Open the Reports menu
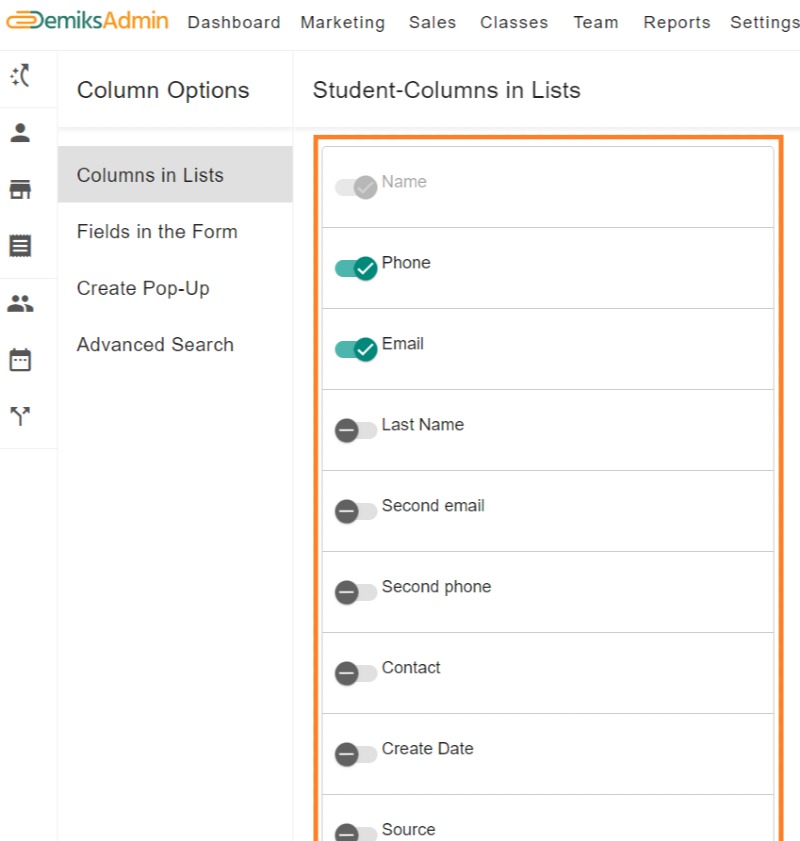 676,22
